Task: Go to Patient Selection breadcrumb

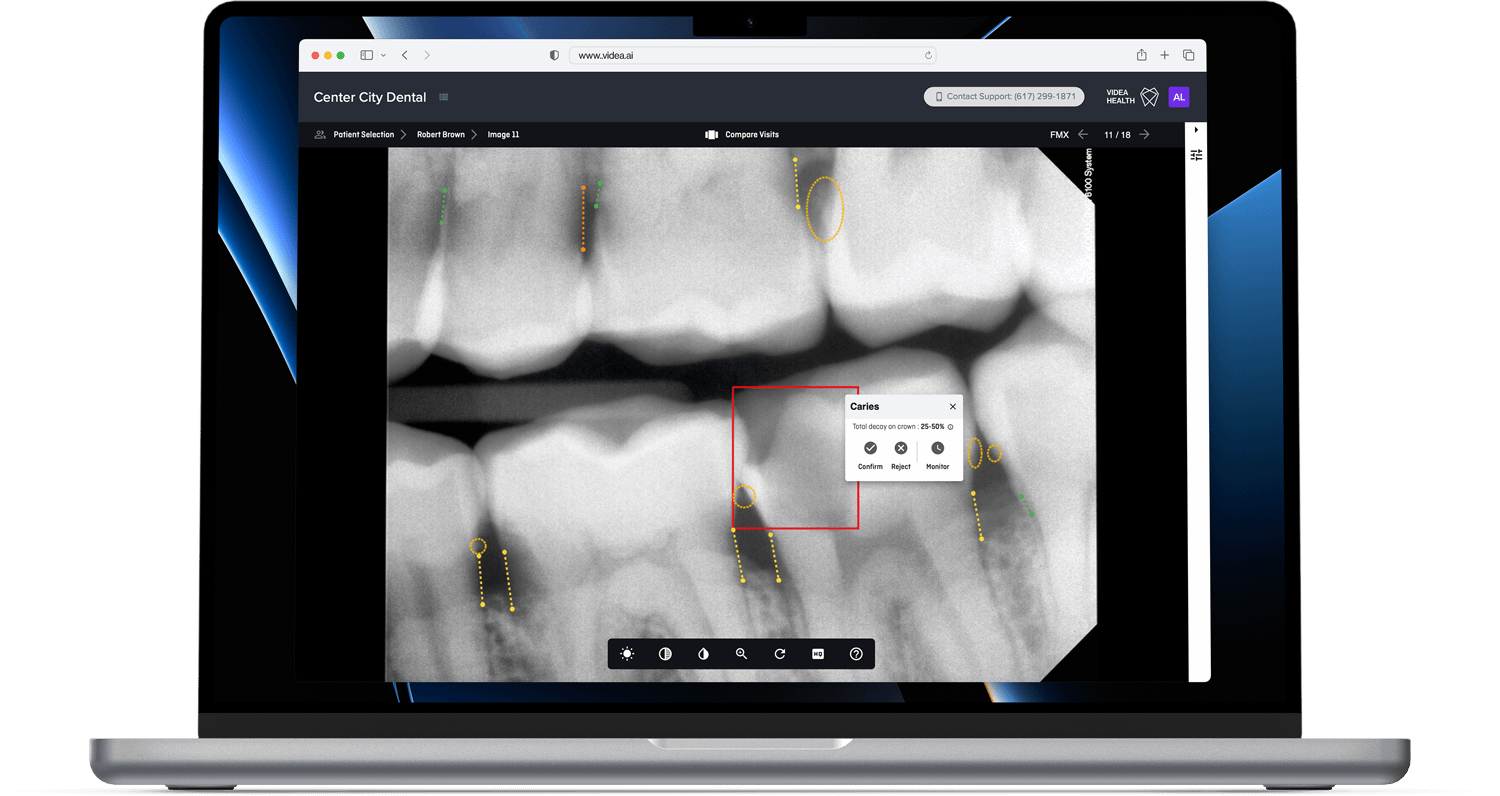Action: tap(363, 135)
